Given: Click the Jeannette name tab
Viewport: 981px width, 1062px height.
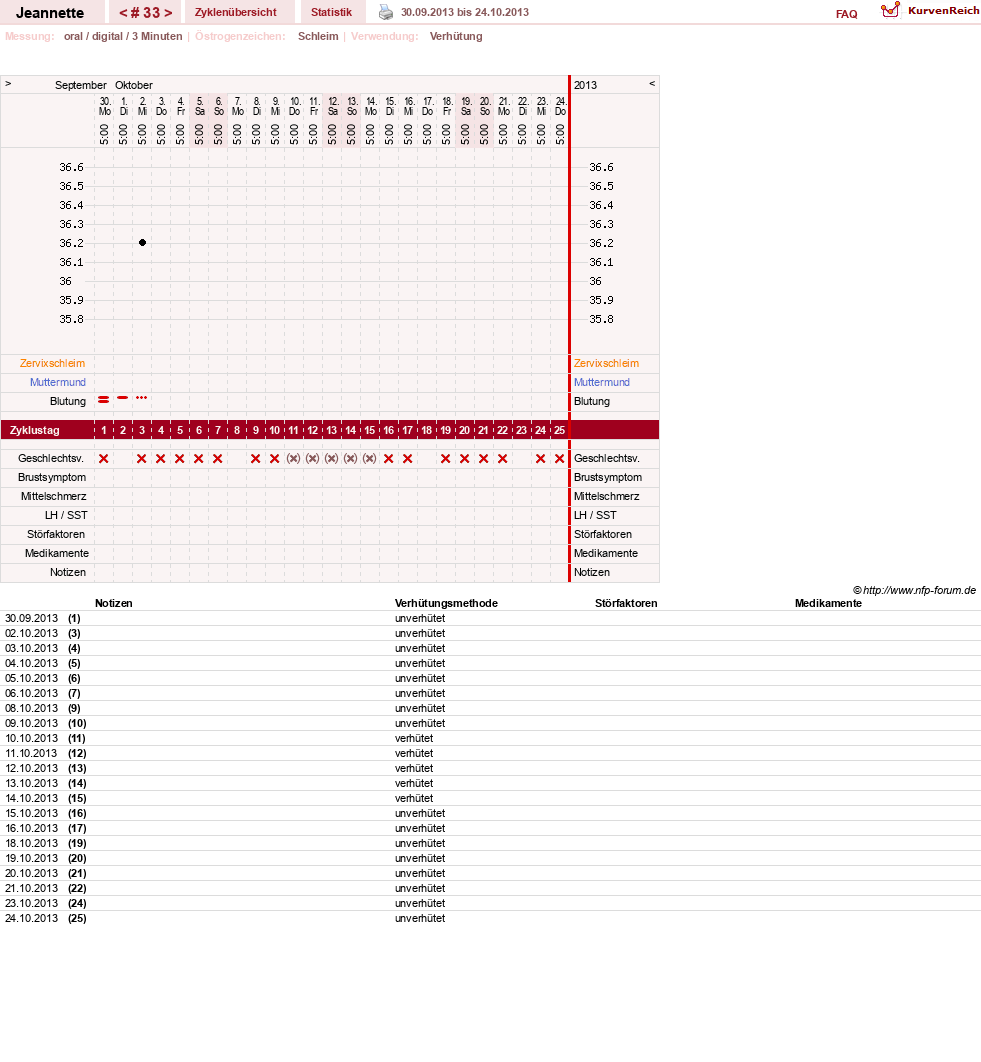Looking at the screenshot, I should point(50,13).
